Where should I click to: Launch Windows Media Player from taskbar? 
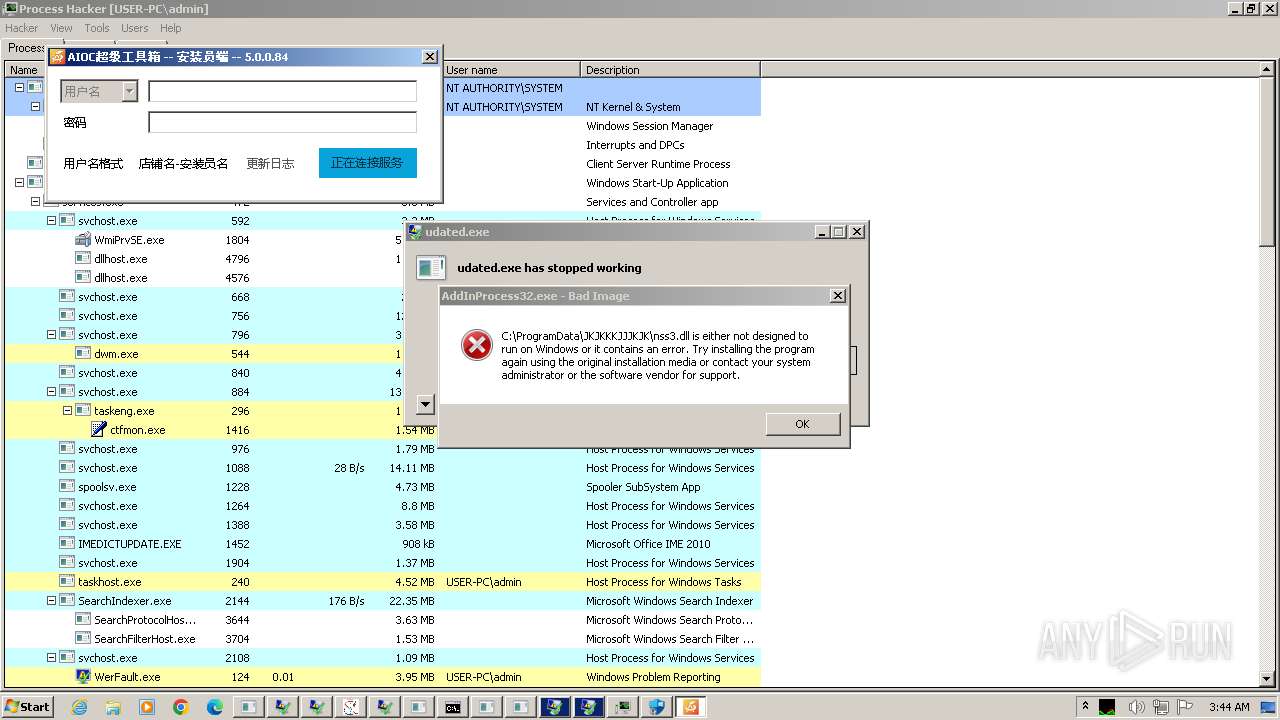(147, 707)
